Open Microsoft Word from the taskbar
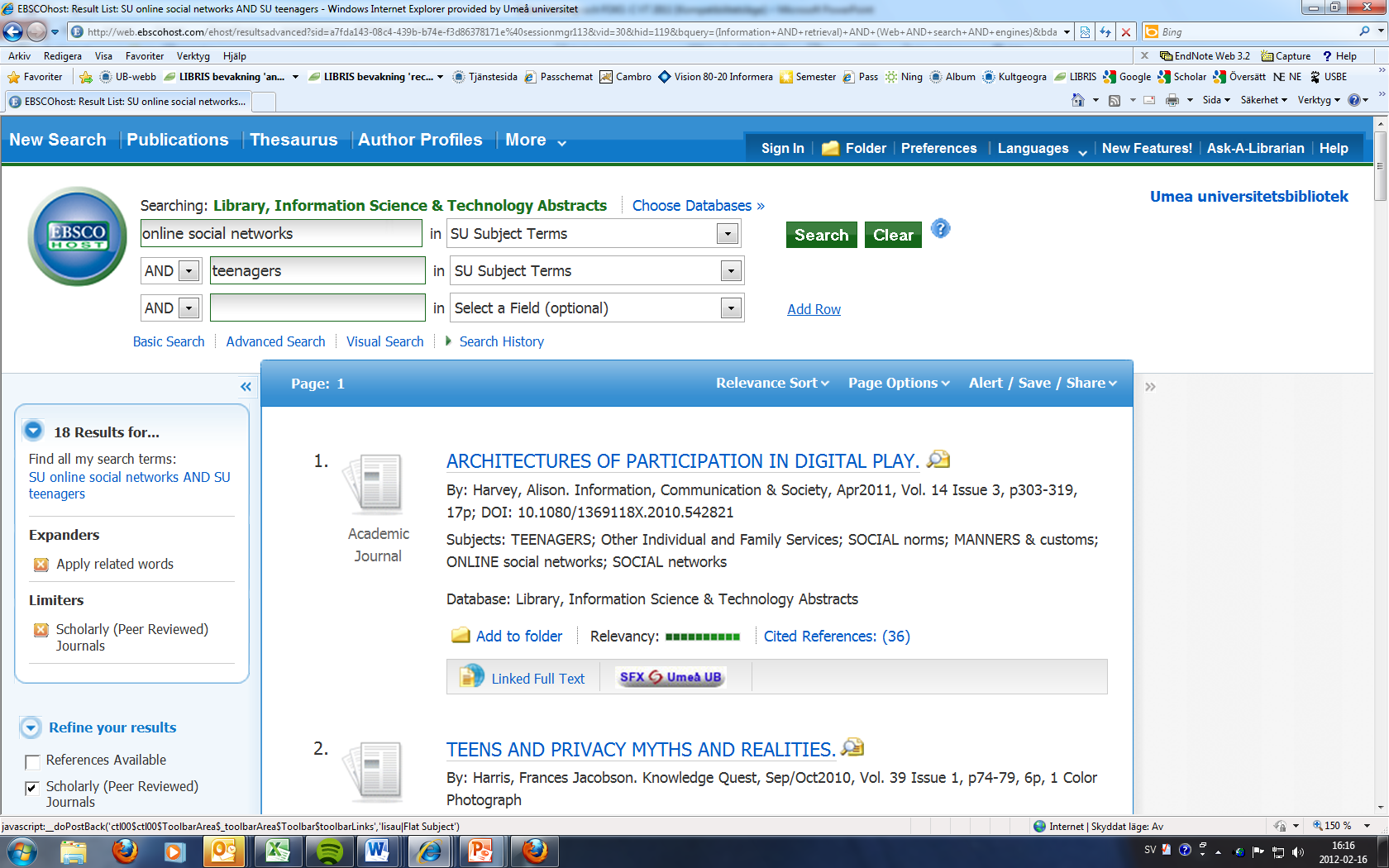The width and height of the screenshot is (1389, 868). 377,851
